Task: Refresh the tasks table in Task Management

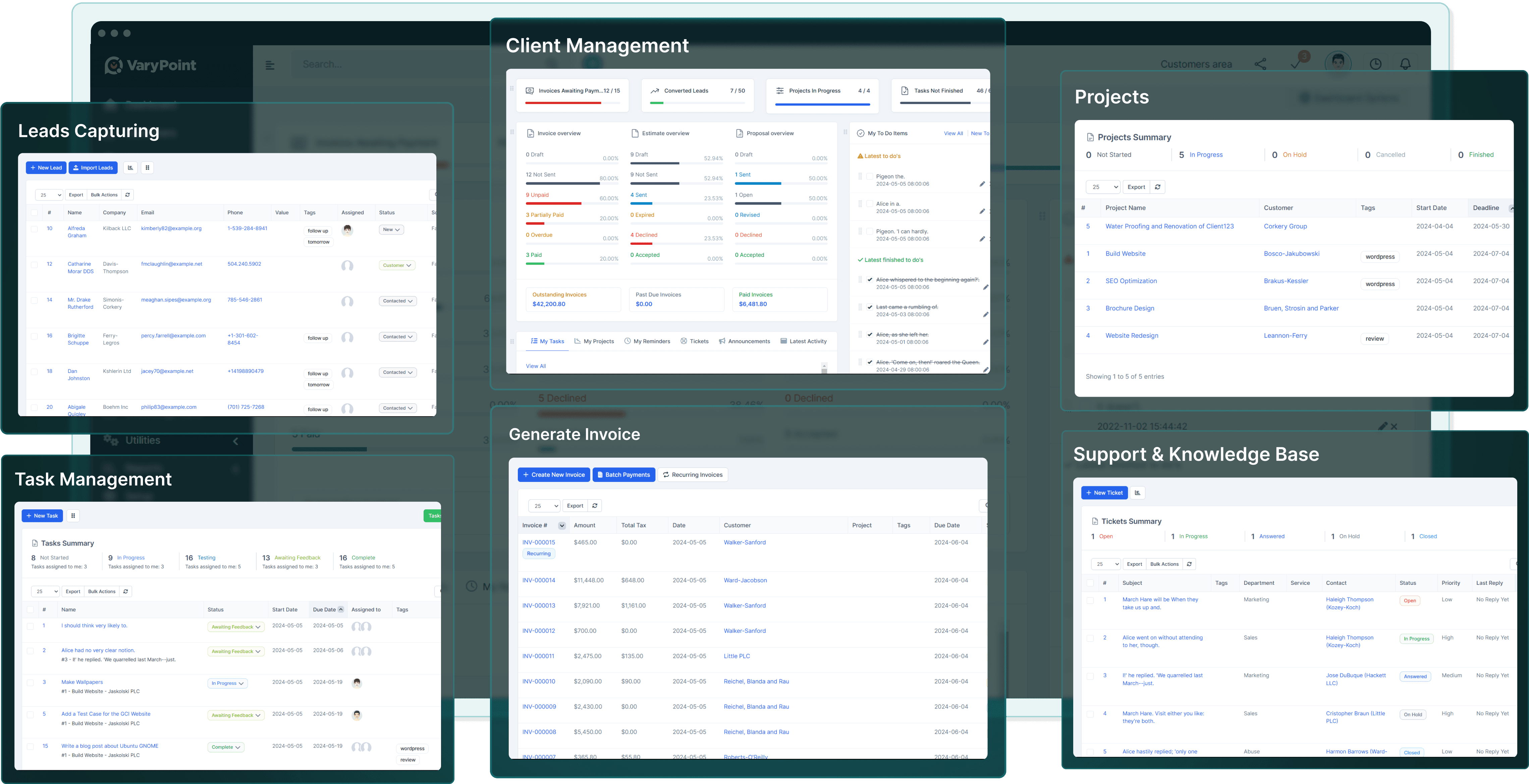Action: [126, 592]
